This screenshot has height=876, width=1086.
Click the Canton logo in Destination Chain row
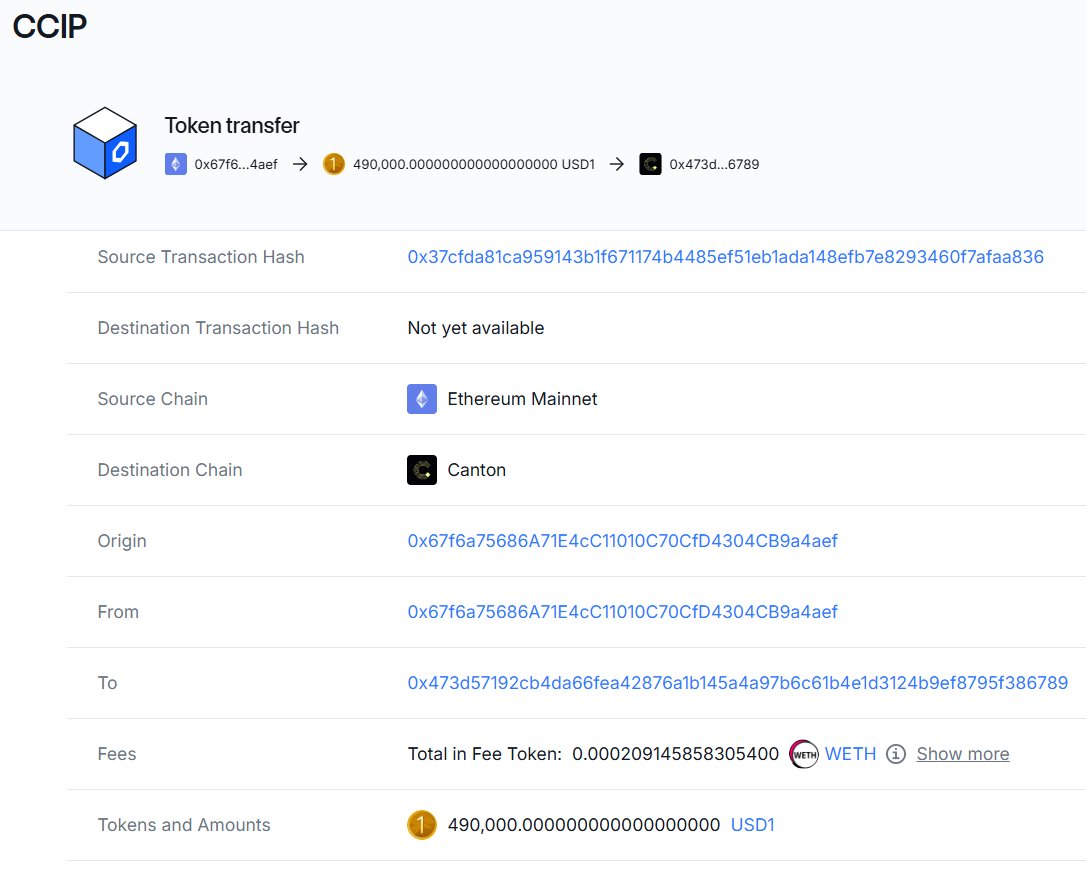(422, 470)
